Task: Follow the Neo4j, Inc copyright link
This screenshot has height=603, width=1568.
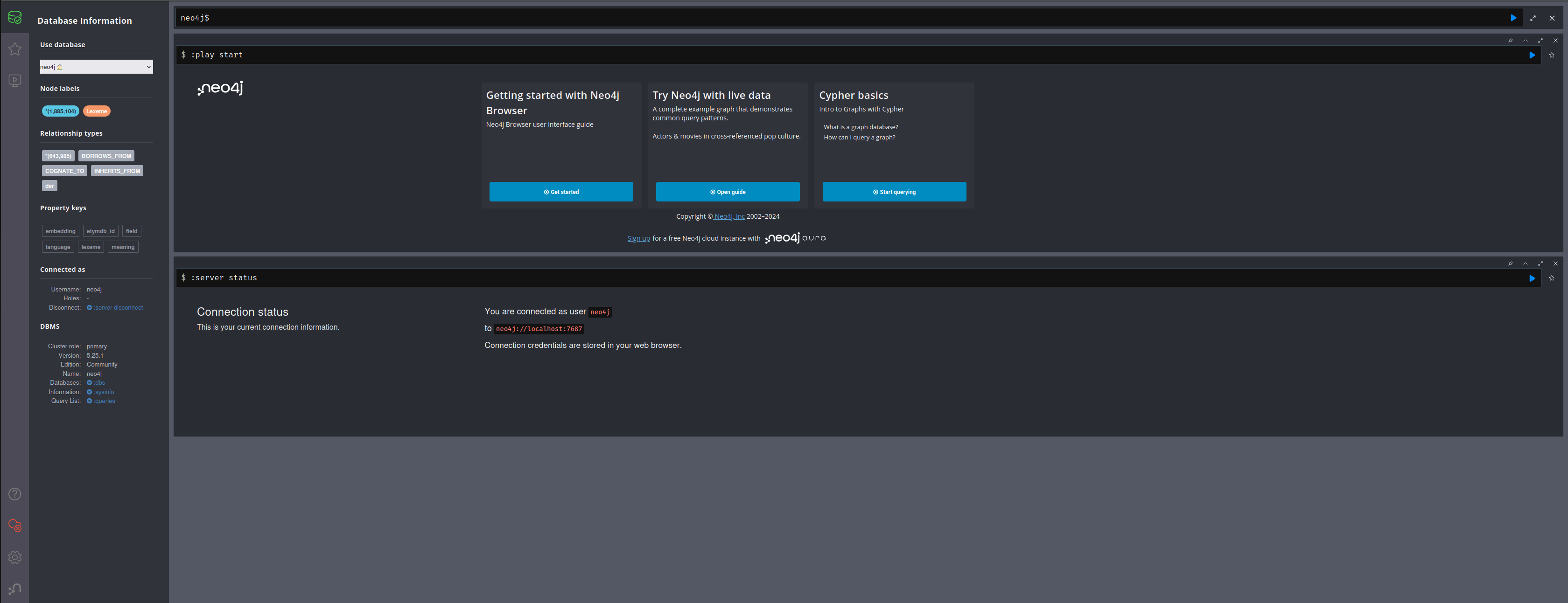Action: coord(729,216)
